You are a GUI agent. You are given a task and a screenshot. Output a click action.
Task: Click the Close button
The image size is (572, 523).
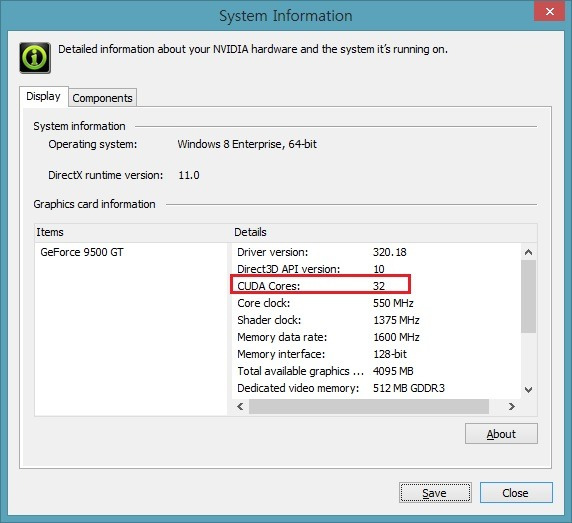pyautogui.click(x=515, y=493)
